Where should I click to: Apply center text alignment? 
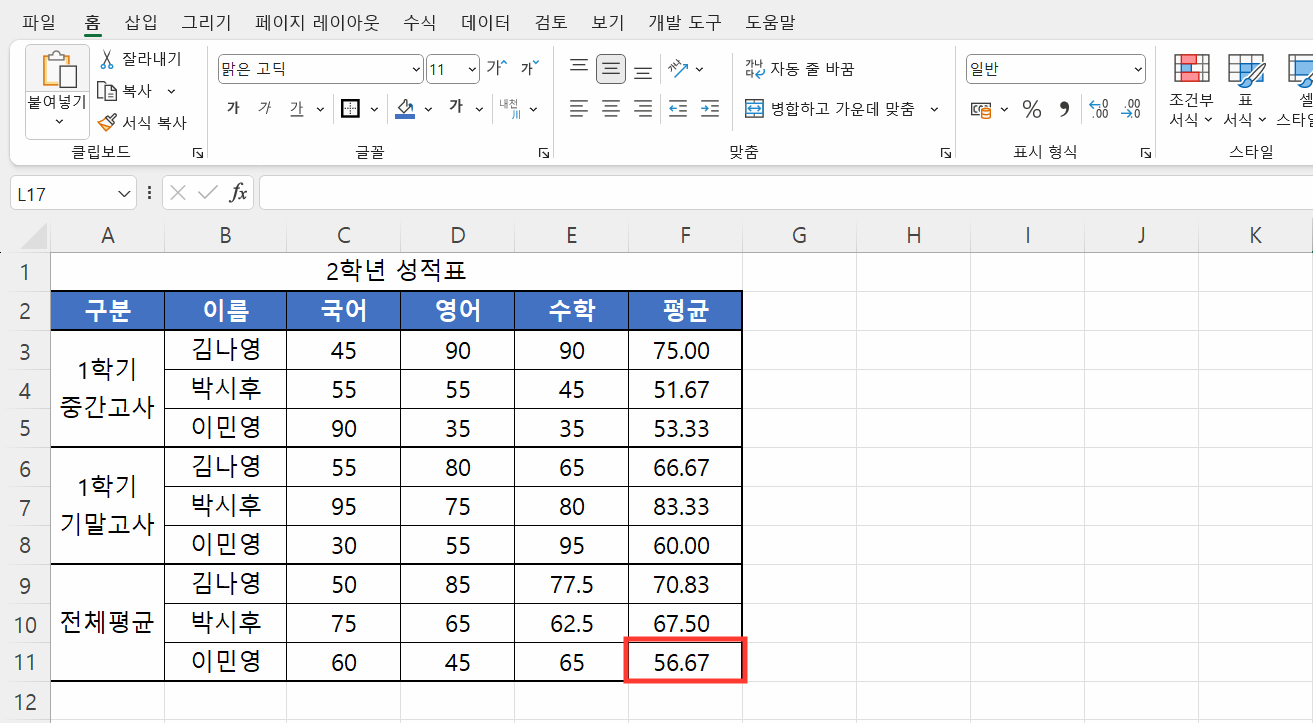[x=610, y=109]
